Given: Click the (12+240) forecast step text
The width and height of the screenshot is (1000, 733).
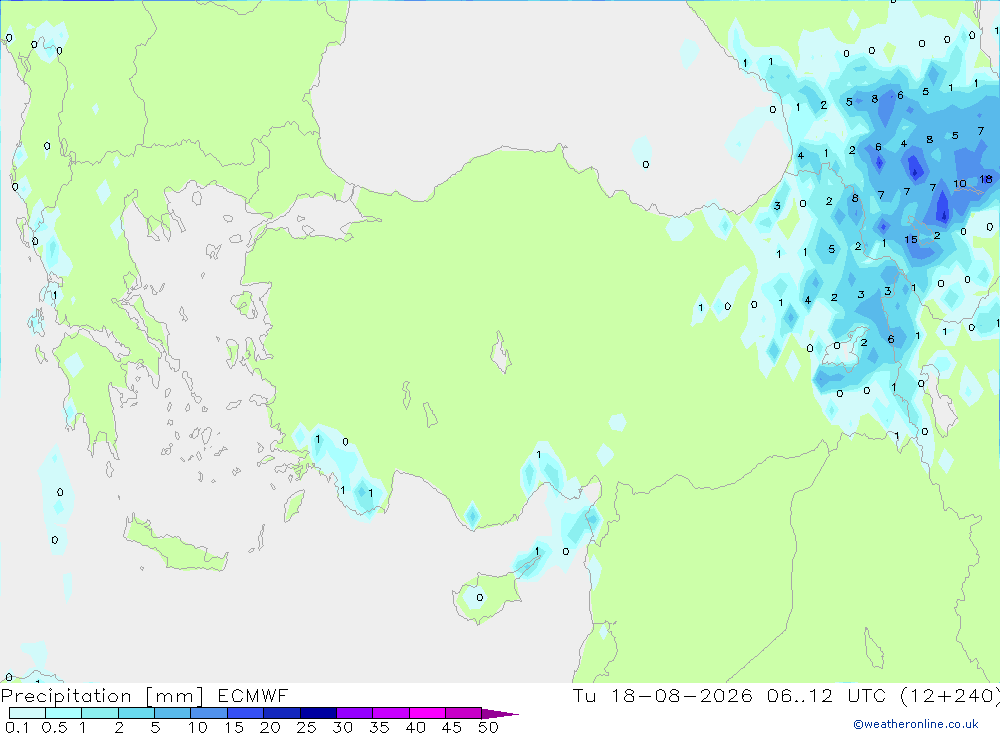Looking at the screenshot, I should (x=950, y=695).
